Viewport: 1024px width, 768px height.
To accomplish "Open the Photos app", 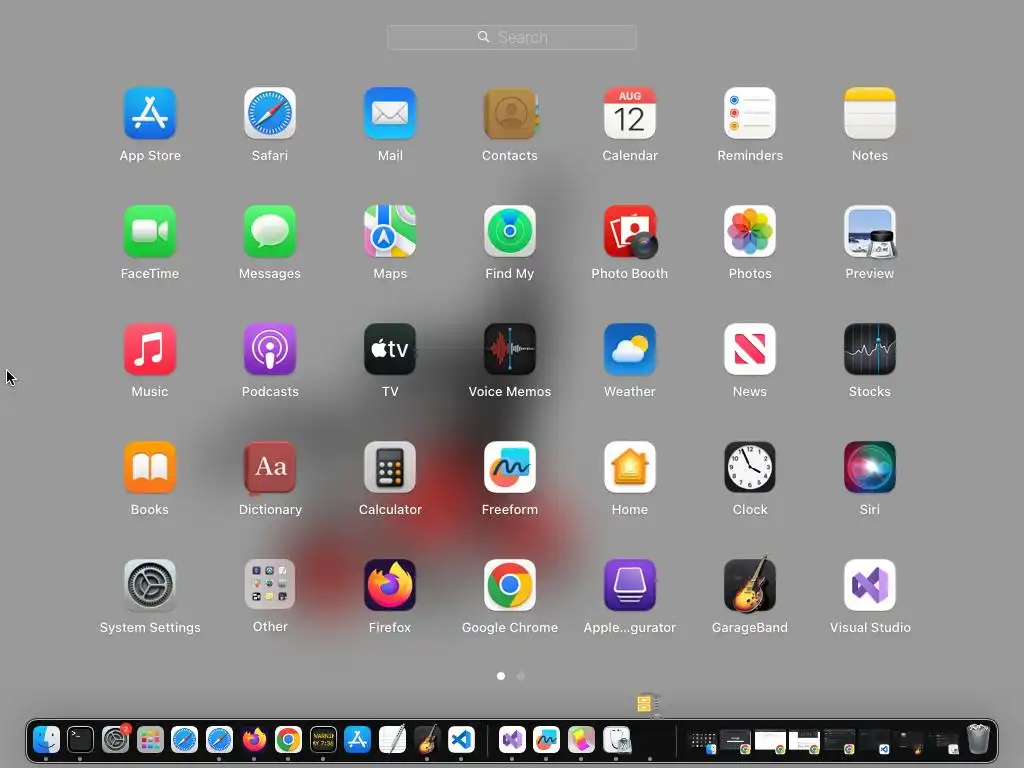I will point(750,231).
